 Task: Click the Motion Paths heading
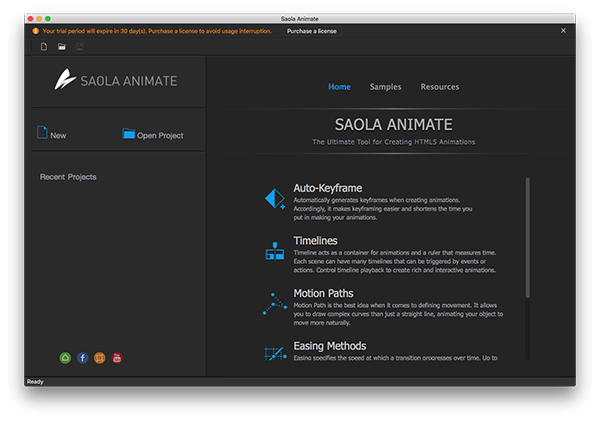click(323, 293)
